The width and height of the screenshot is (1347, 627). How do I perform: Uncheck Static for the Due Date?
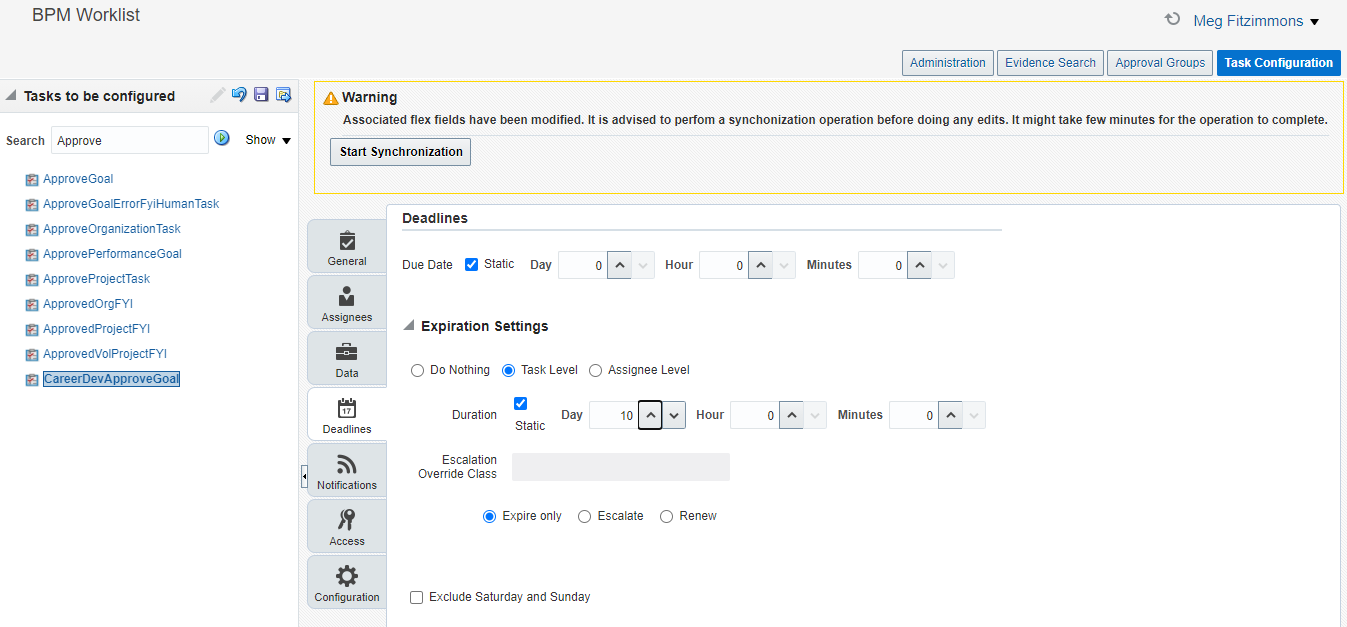pos(471,264)
